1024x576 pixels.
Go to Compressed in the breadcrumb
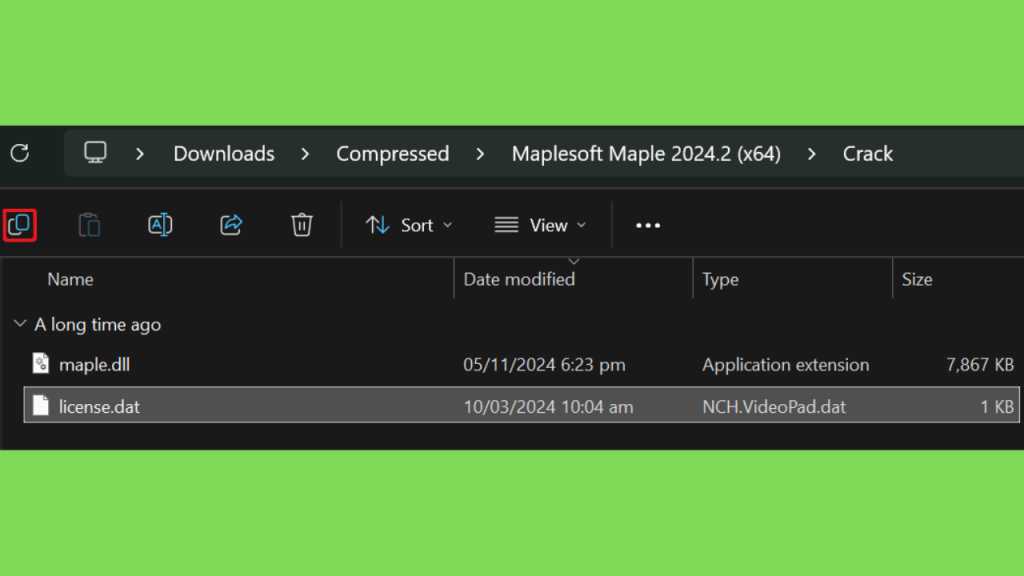[392, 154]
